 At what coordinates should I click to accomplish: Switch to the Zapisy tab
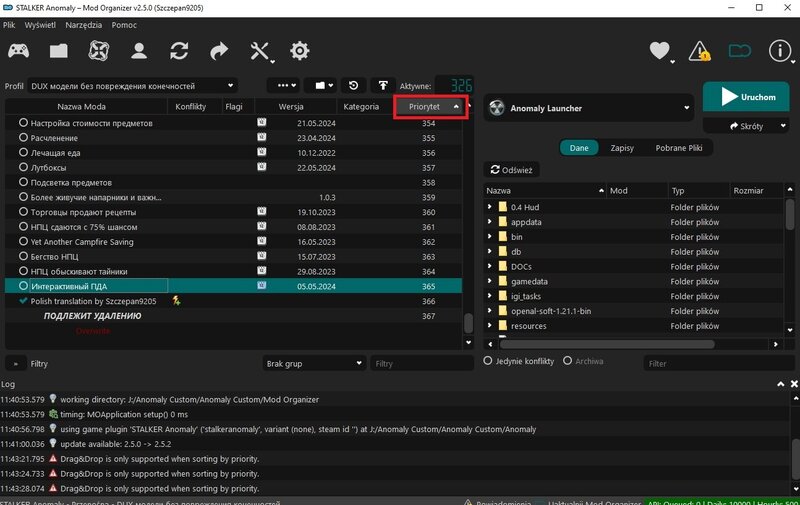click(x=621, y=147)
